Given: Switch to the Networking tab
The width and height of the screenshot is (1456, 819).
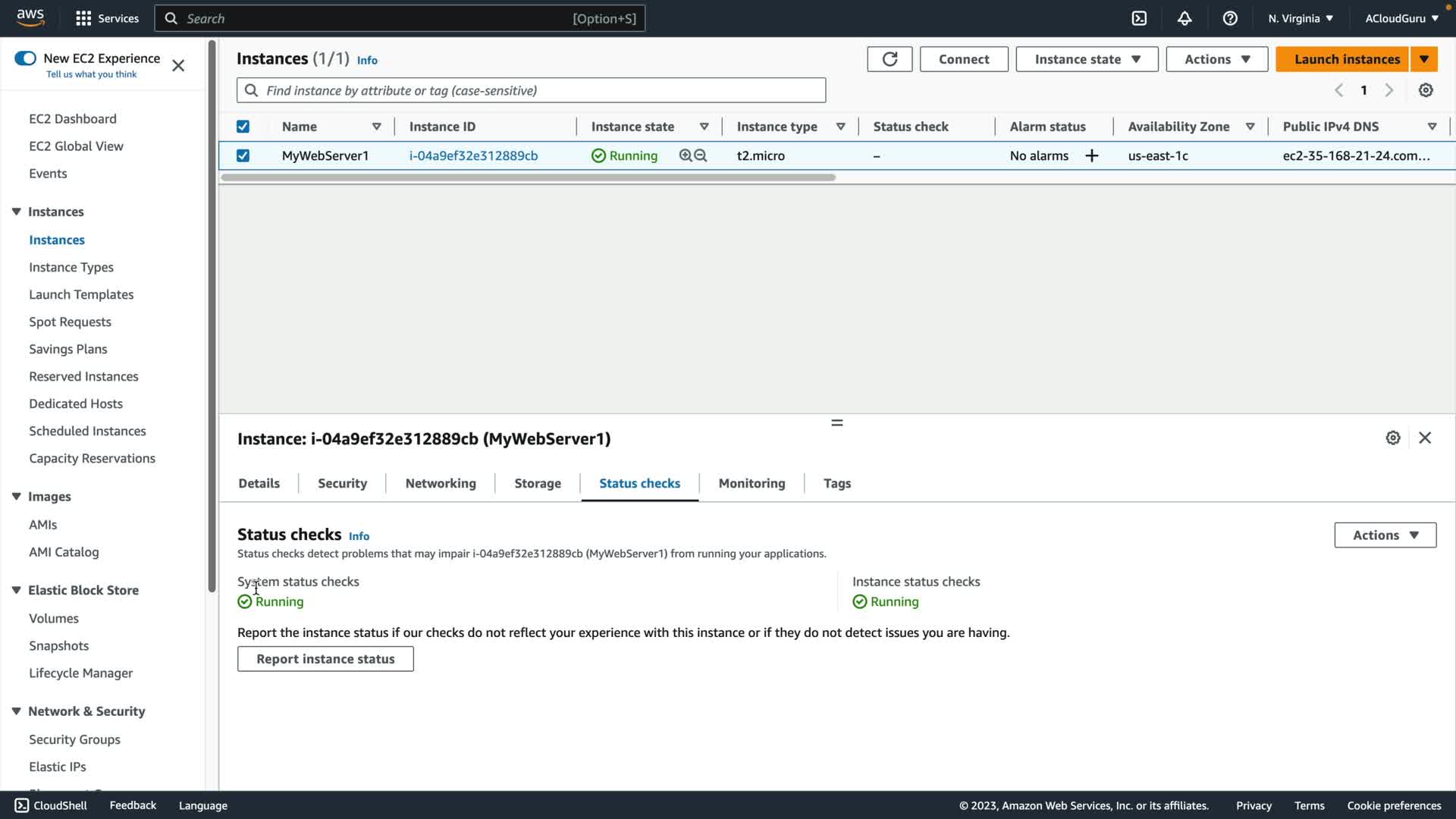Looking at the screenshot, I should (441, 483).
